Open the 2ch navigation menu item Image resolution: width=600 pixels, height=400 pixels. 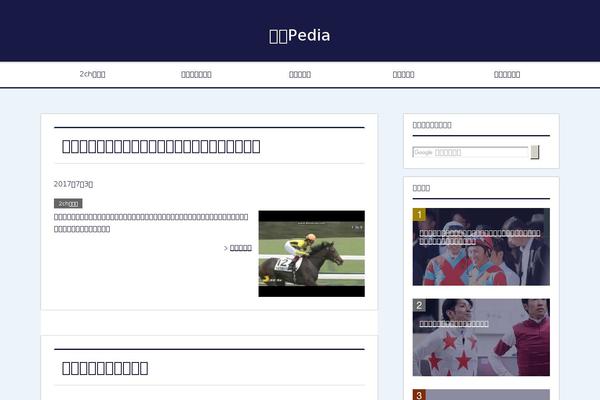pyautogui.click(x=92, y=74)
